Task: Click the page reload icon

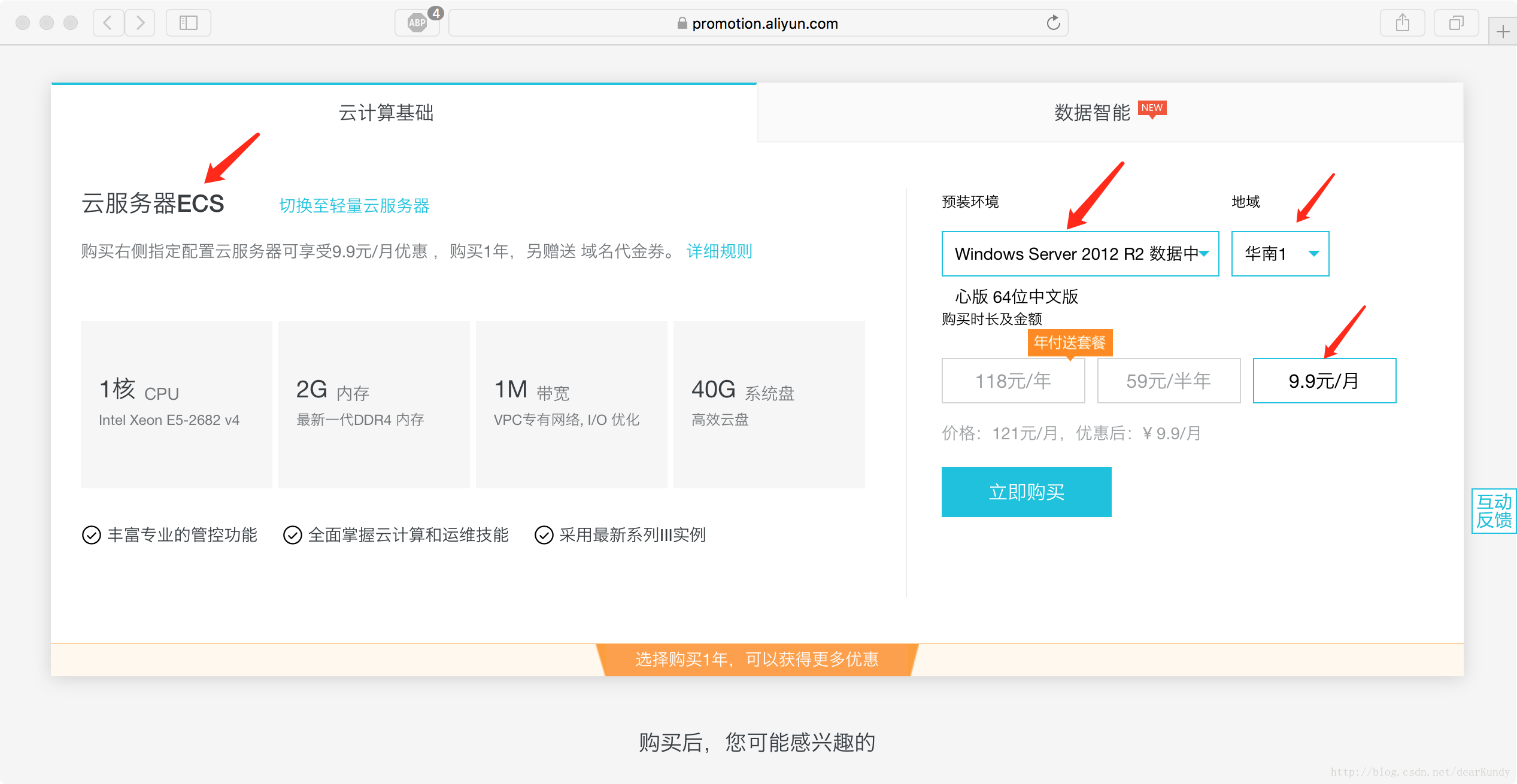Action: tap(1055, 22)
